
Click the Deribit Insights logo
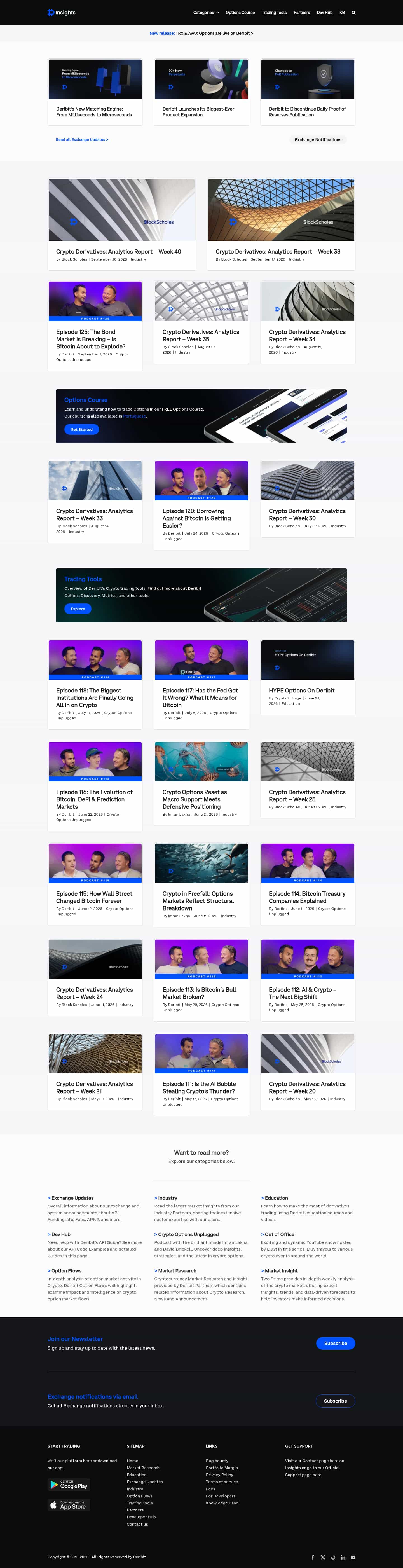62,12
